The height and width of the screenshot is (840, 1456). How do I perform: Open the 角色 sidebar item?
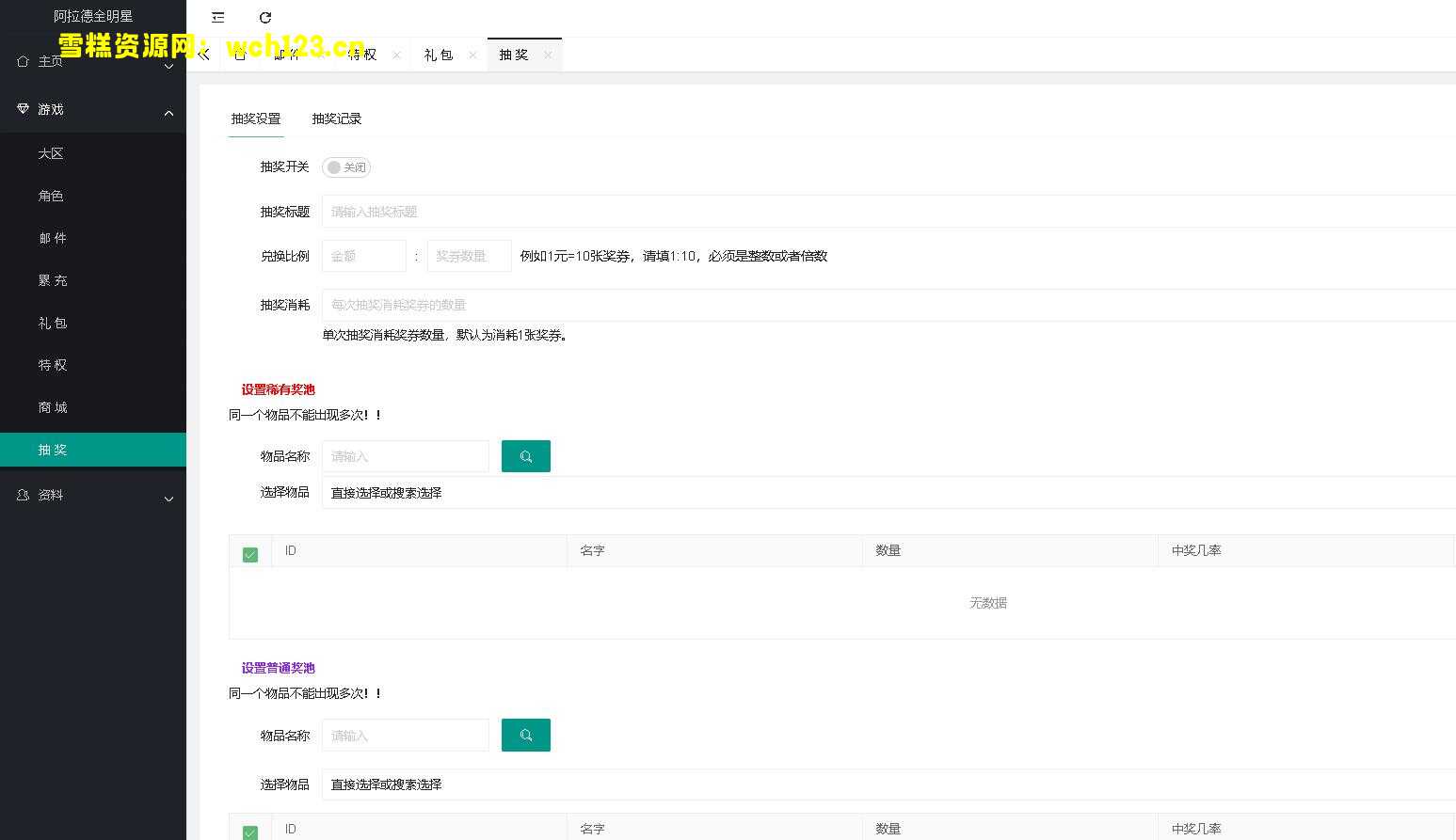(x=93, y=196)
